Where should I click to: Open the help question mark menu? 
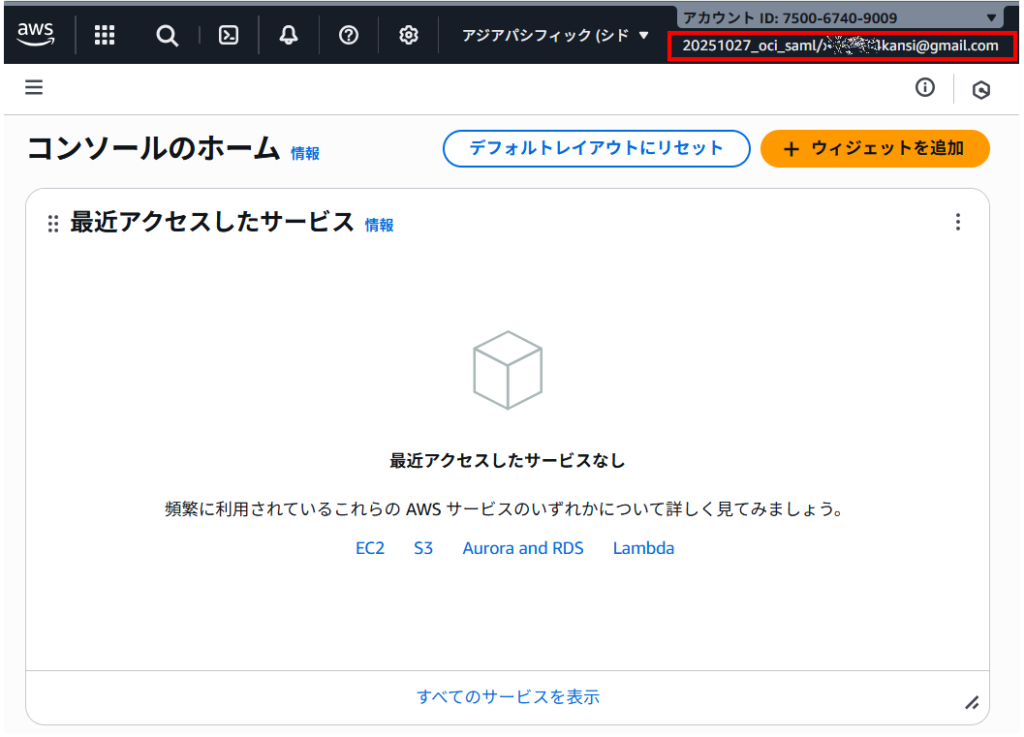(348, 35)
